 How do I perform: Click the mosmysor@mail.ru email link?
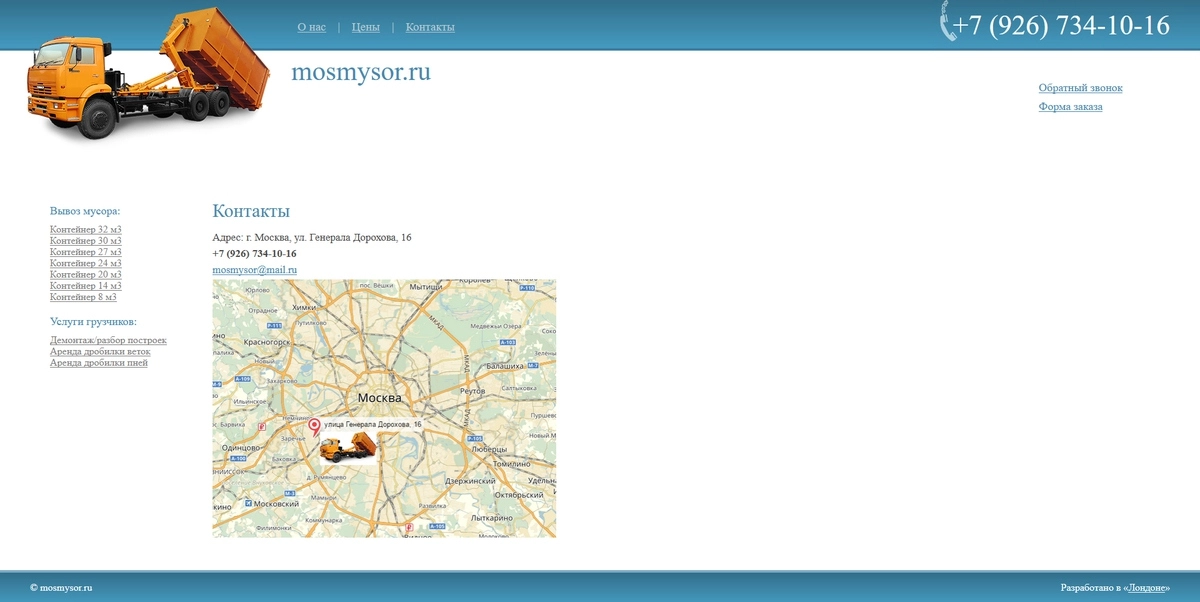(x=254, y=270)
